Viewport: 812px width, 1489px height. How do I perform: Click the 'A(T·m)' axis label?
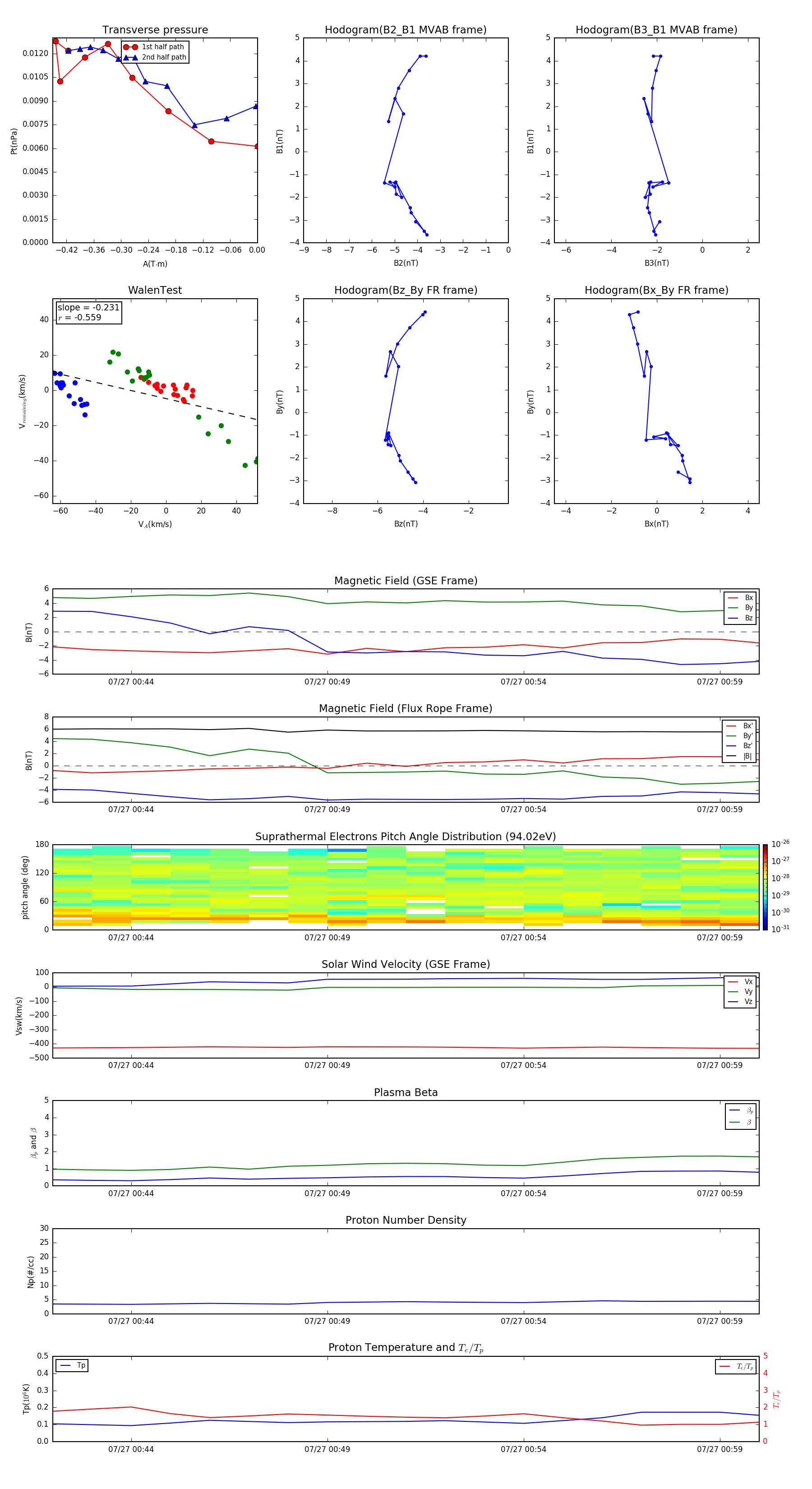155,264
